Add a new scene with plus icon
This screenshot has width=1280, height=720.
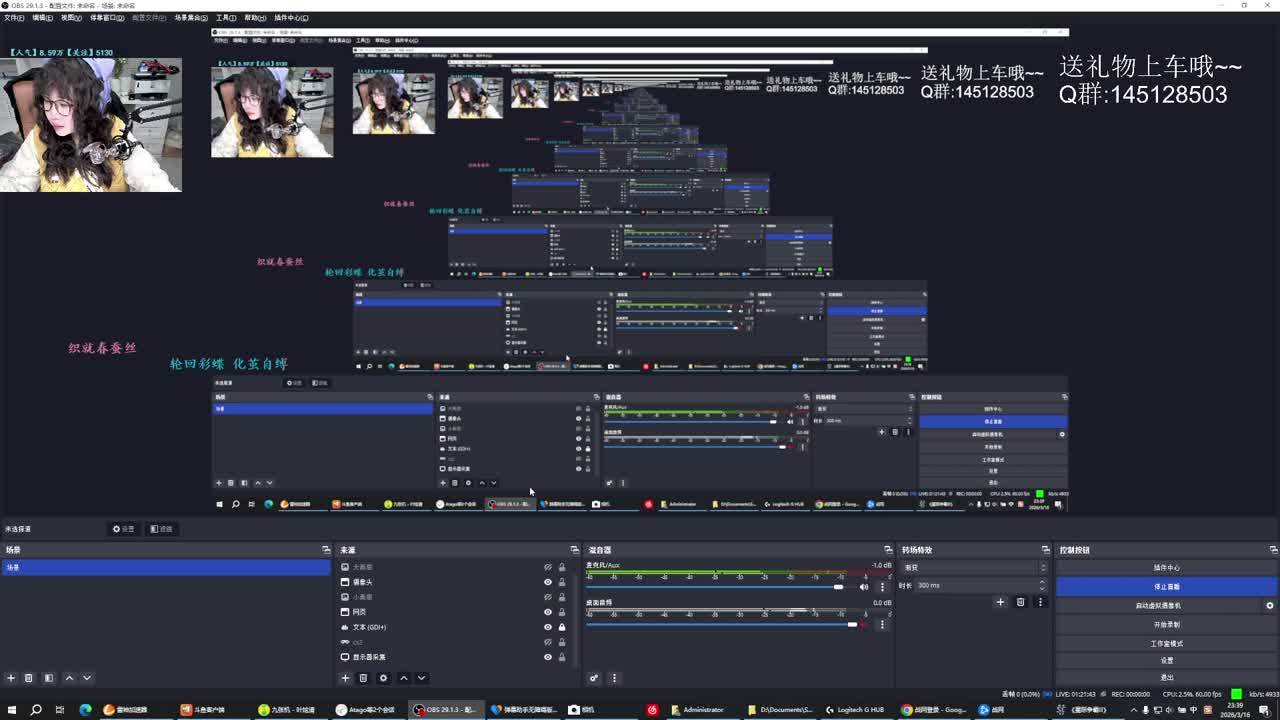[11, 678]
